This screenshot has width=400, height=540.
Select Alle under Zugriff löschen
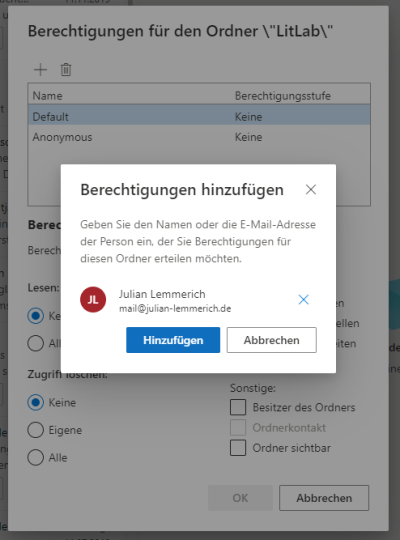[35, 458]
